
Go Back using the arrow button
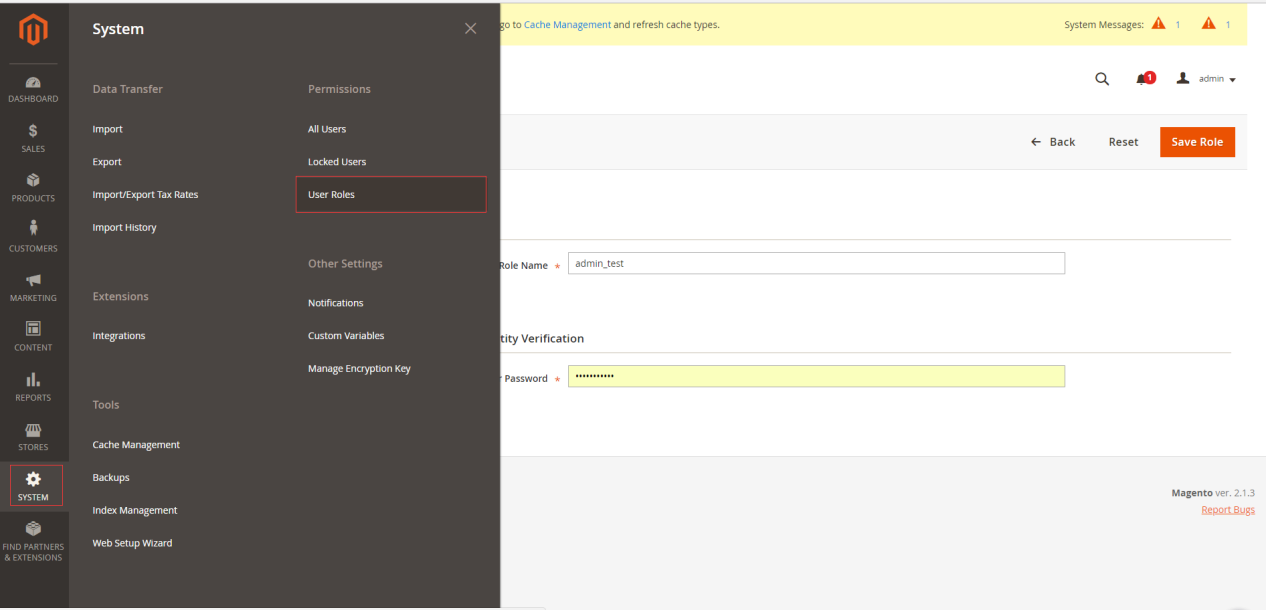[1053, 142]
